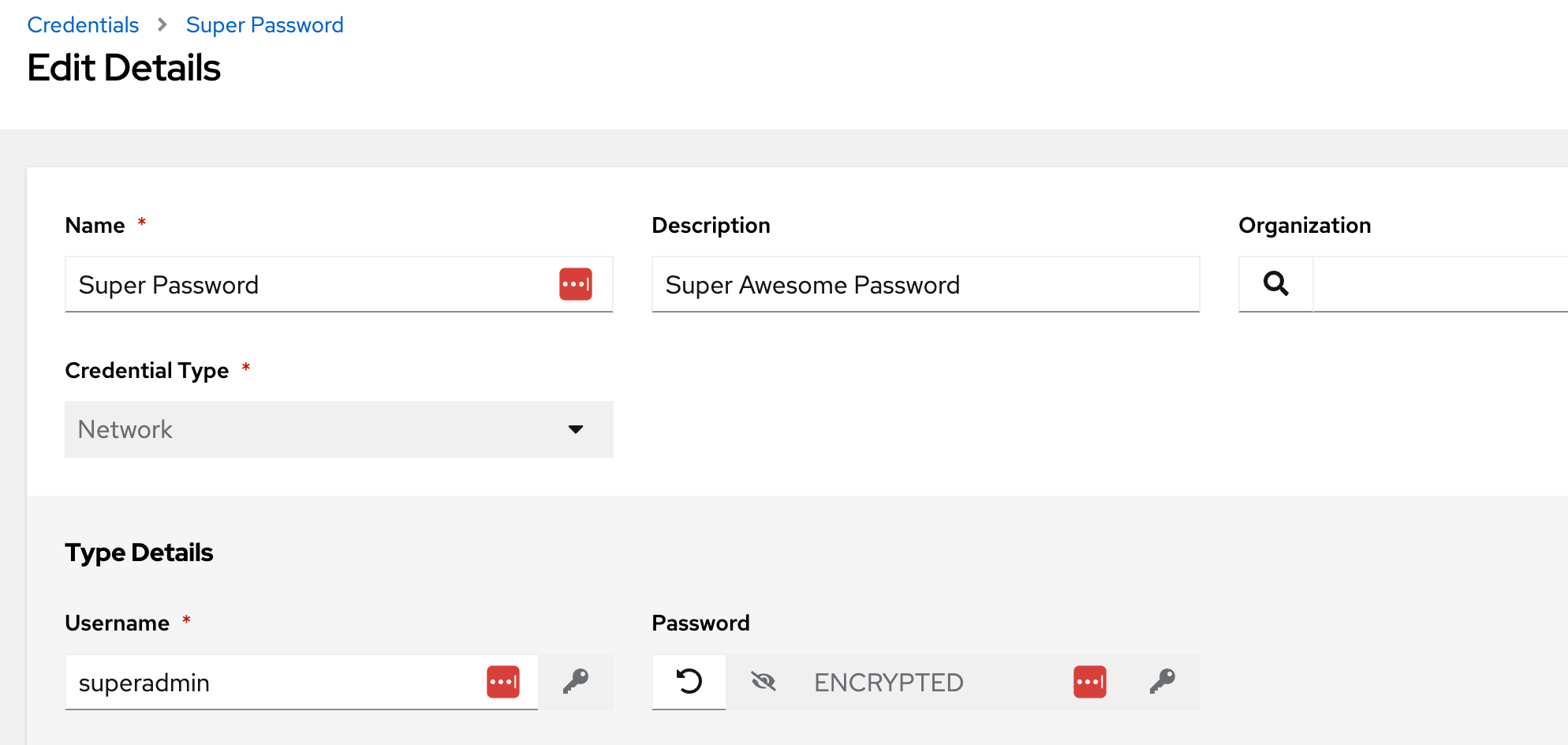The image size is (1568, 745).
Task: Open the Credential Type dropdown
Action: point(315,429)
